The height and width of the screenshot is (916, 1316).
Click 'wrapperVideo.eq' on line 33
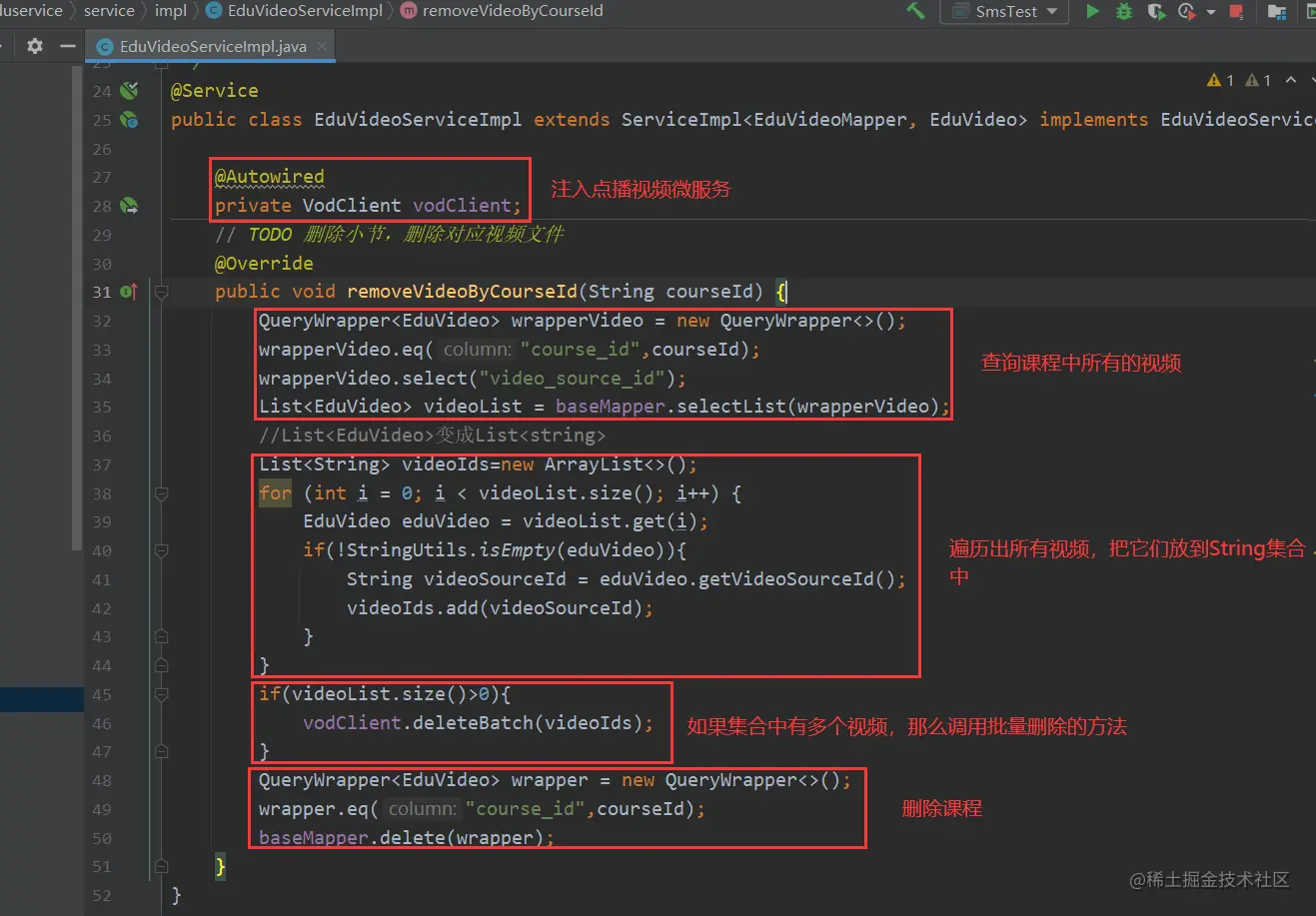click(342, 350)
